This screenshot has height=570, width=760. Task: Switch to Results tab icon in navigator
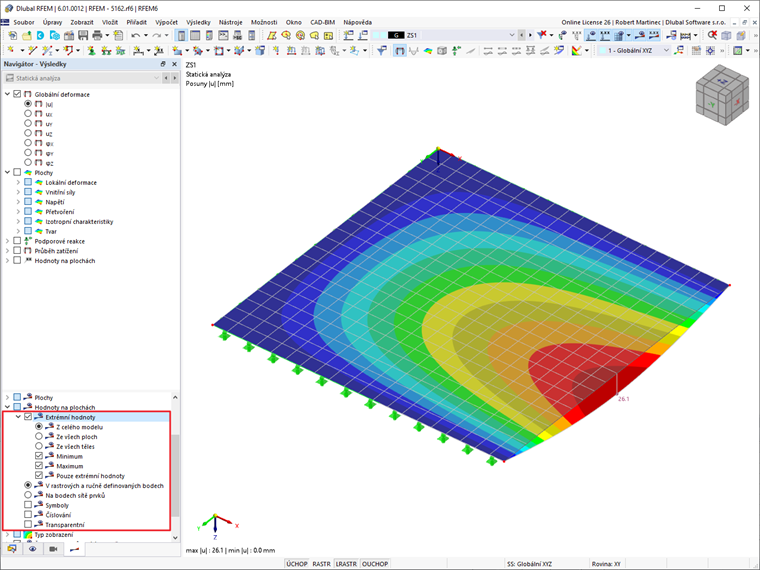[x=74, y=549]
